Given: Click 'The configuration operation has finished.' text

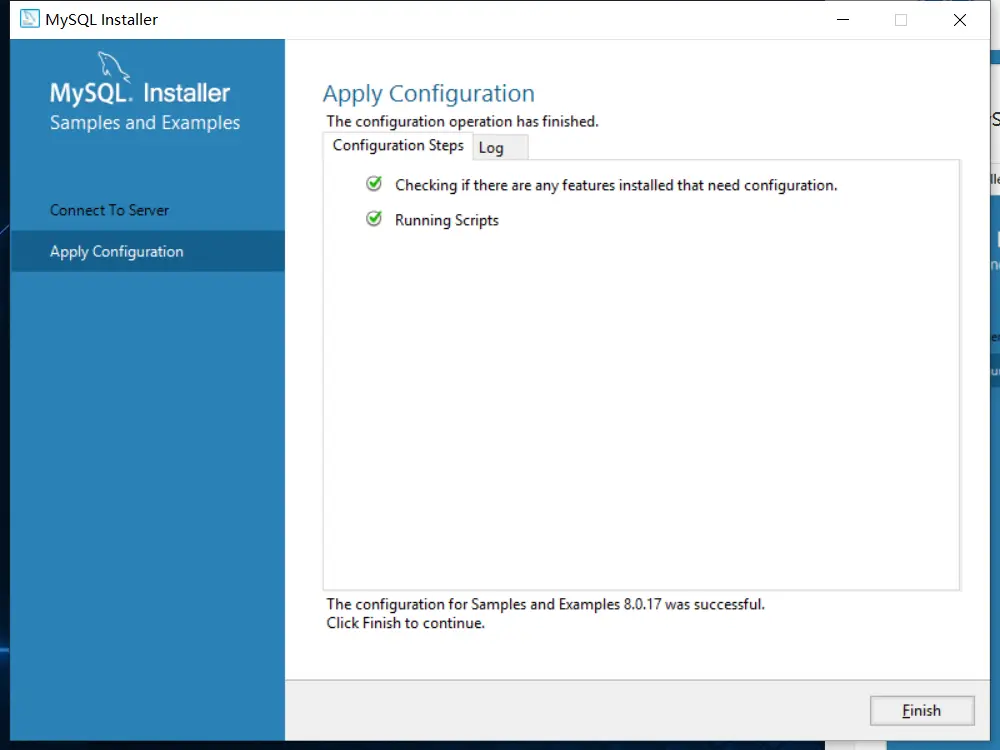Looking at the screenshot, I should coord(462,121).
